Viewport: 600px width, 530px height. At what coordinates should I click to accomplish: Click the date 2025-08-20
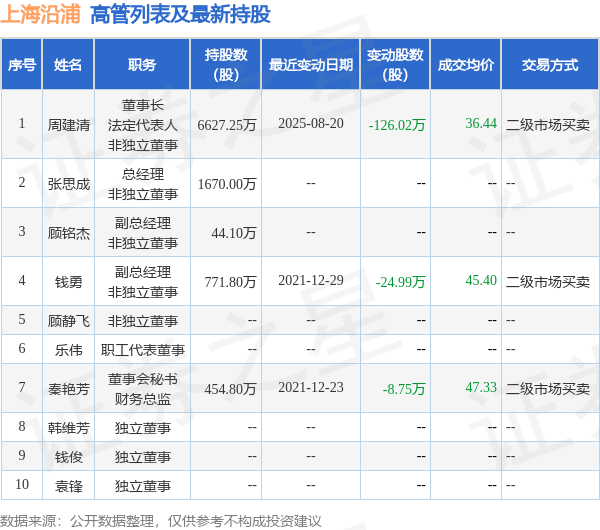[311, 123]
